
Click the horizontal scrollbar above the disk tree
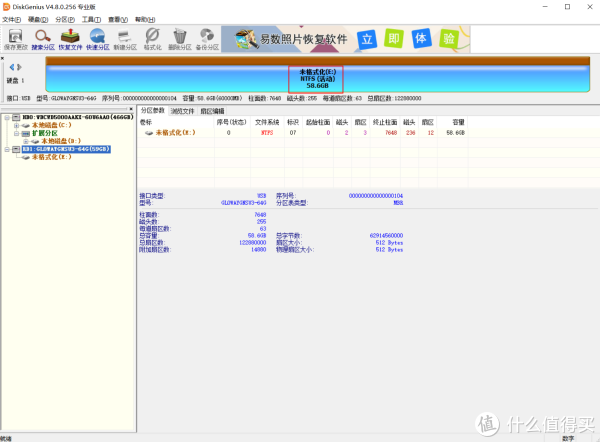click(64, 109)
